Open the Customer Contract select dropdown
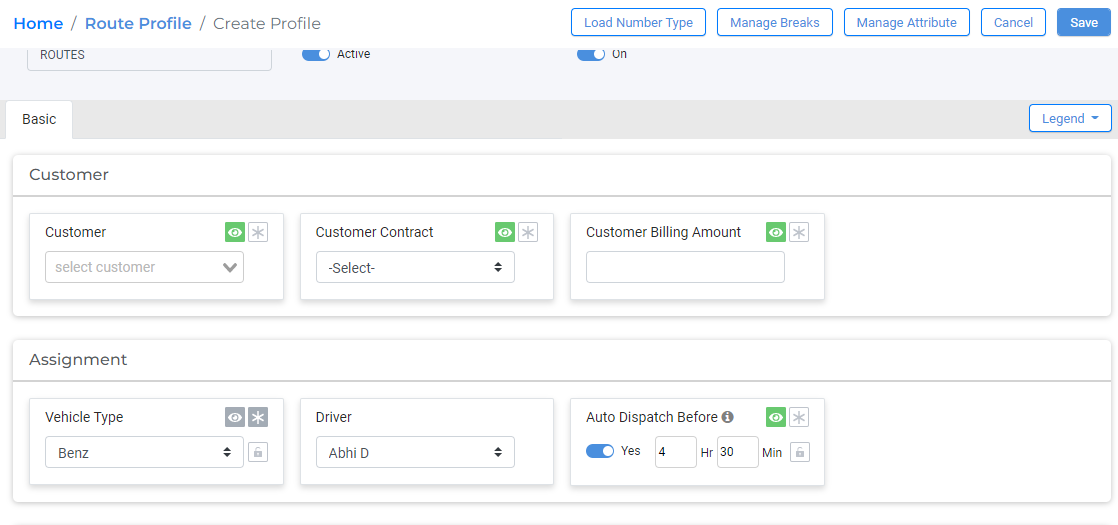Screen dimensions: 1118x525 (x=415, y=267)
